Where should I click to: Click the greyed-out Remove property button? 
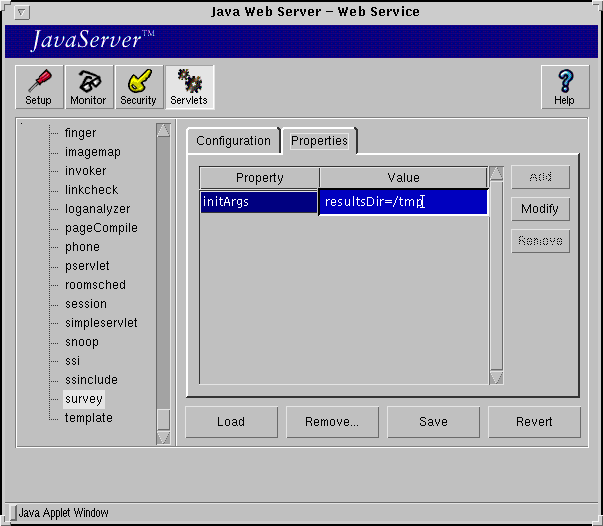[x=540, y=241]
